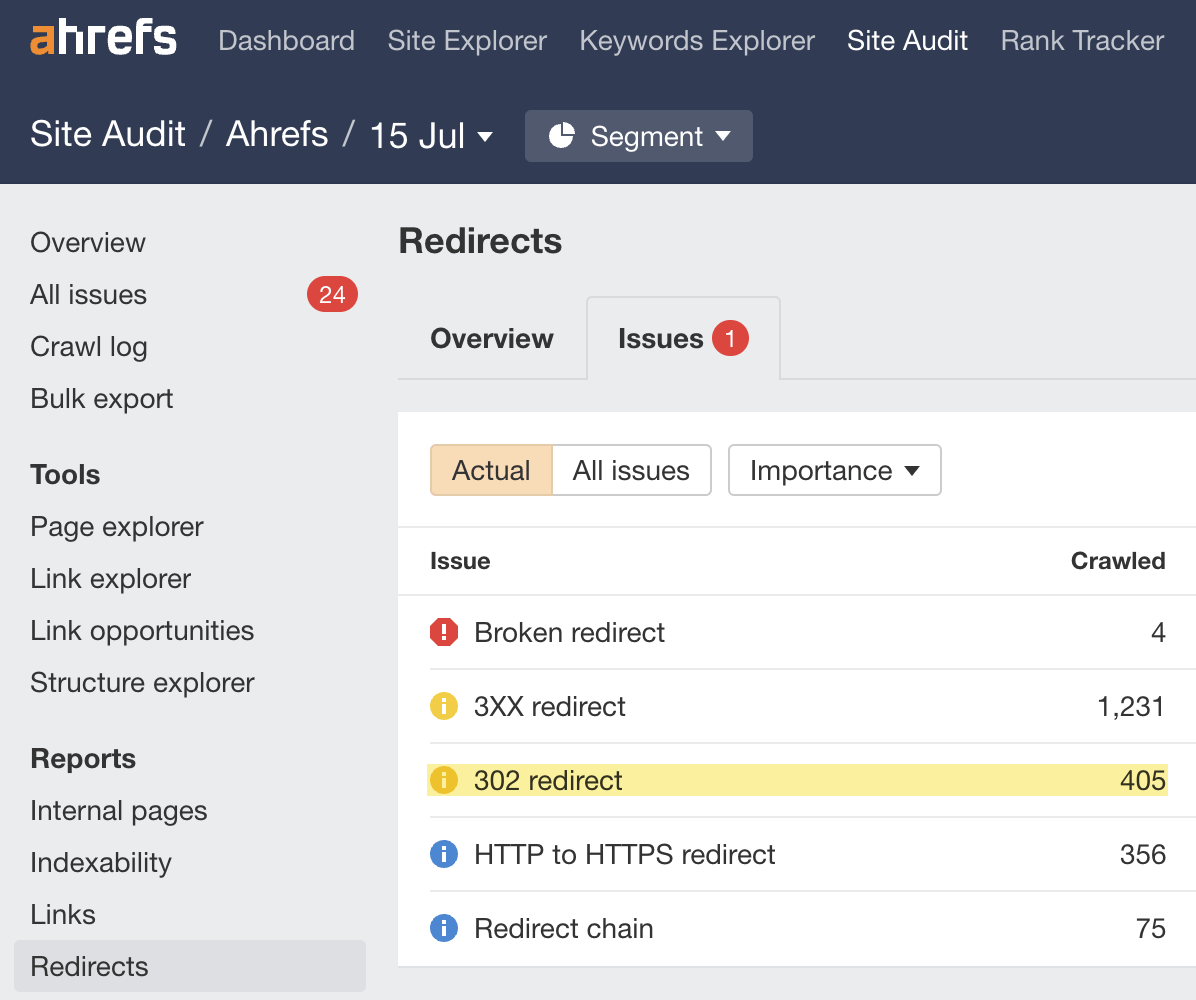Click the red 24 badge on All issues

pyautogui.click(x=331, y=294)
